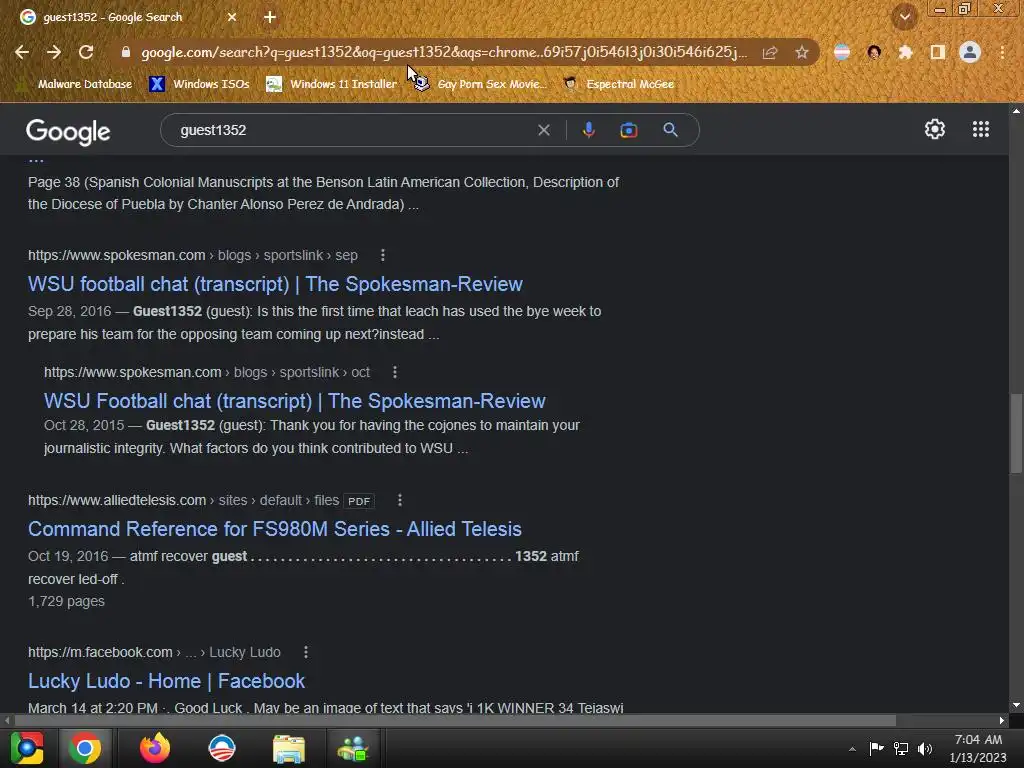This screenshot has height=768, width=1024.
Task: Open the tab search dropdown arrow
Action: click(905, 18)
